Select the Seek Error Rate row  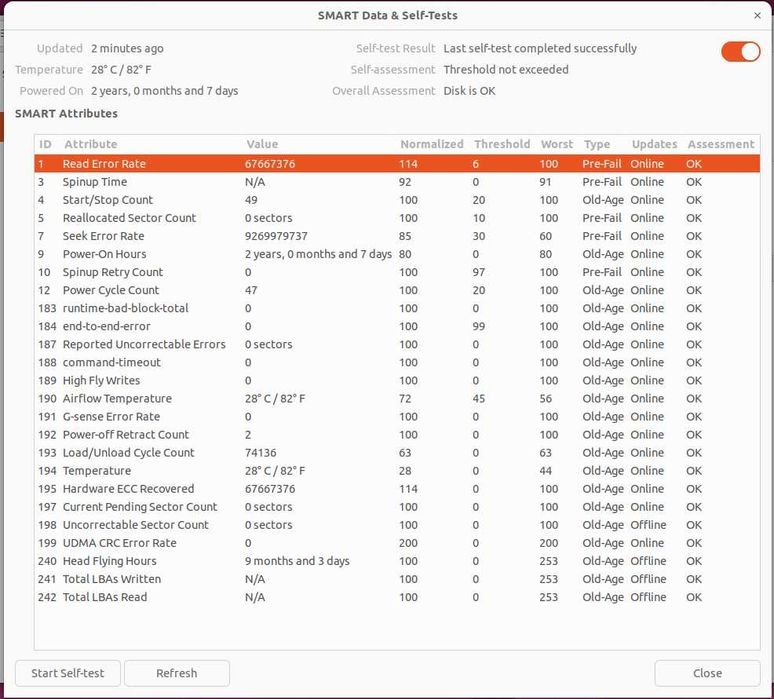point(397,236)
